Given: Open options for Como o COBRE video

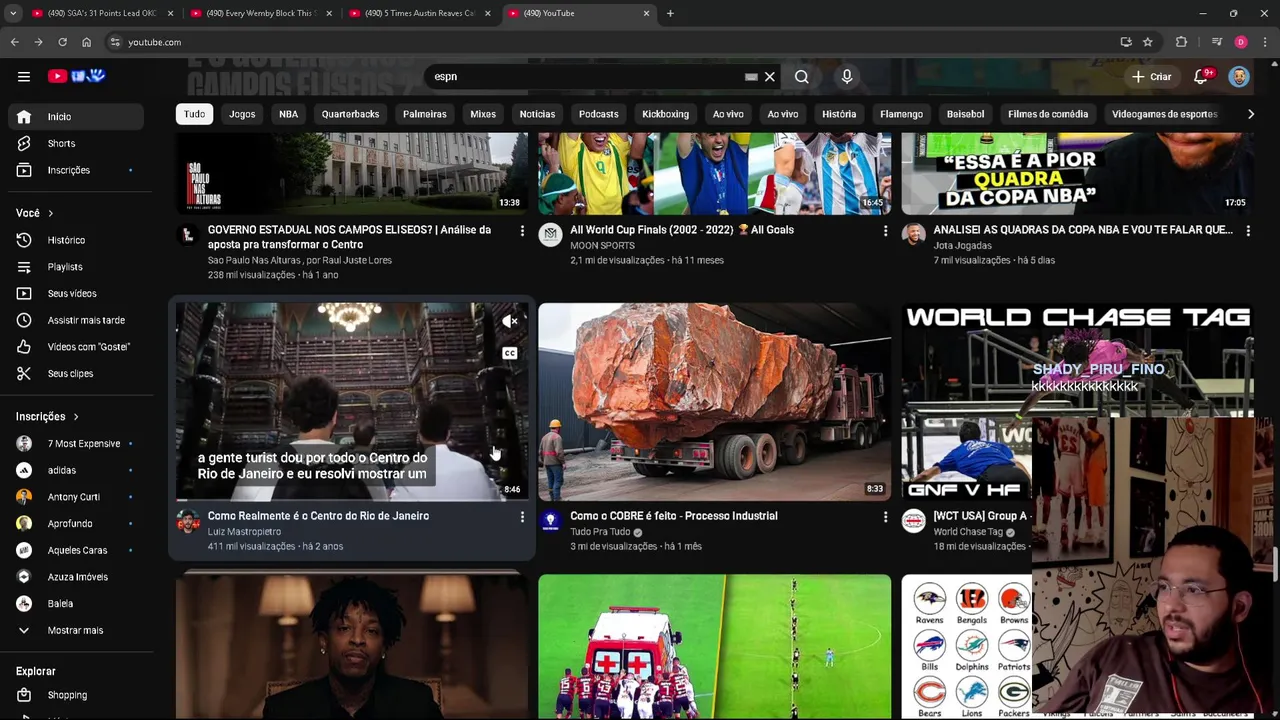Looking at the screenshot, I should [885, 517].
